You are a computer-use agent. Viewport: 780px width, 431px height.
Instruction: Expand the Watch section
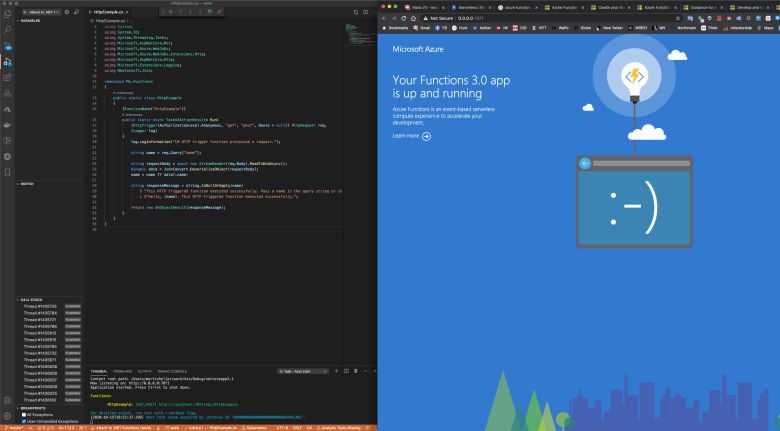(26, 183)
